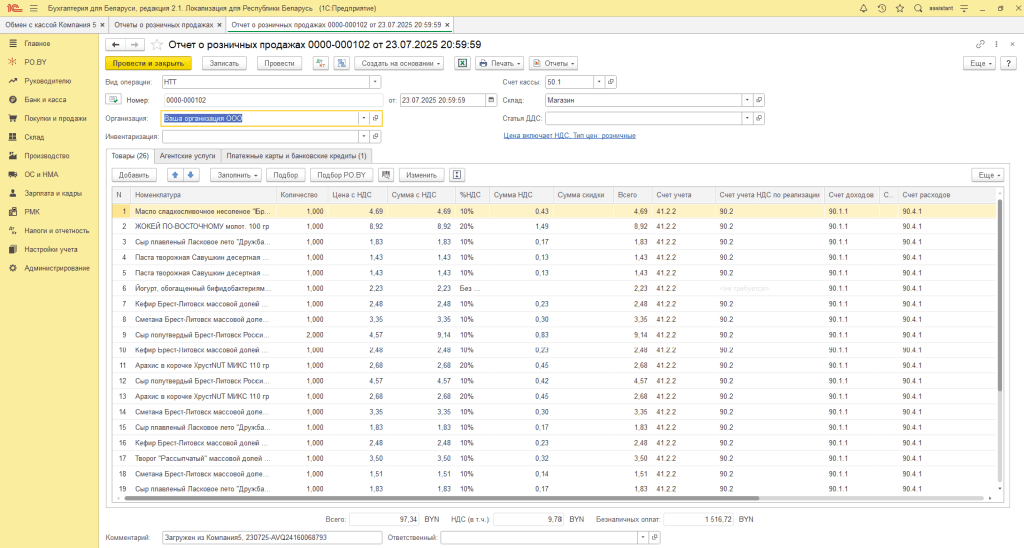Open the notifications bell icon
This screenshot has height=548, width=1024.
point(863,8)
